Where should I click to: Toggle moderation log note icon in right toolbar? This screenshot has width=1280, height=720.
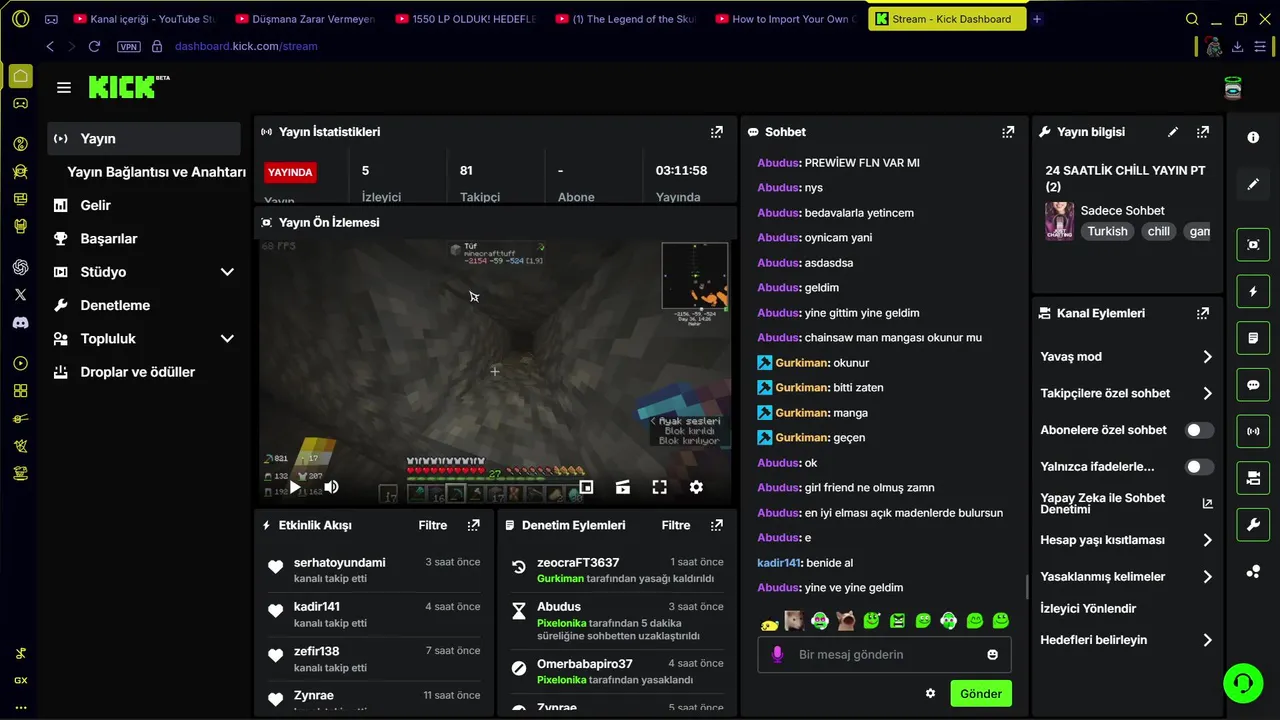(x=1253, y=338)
